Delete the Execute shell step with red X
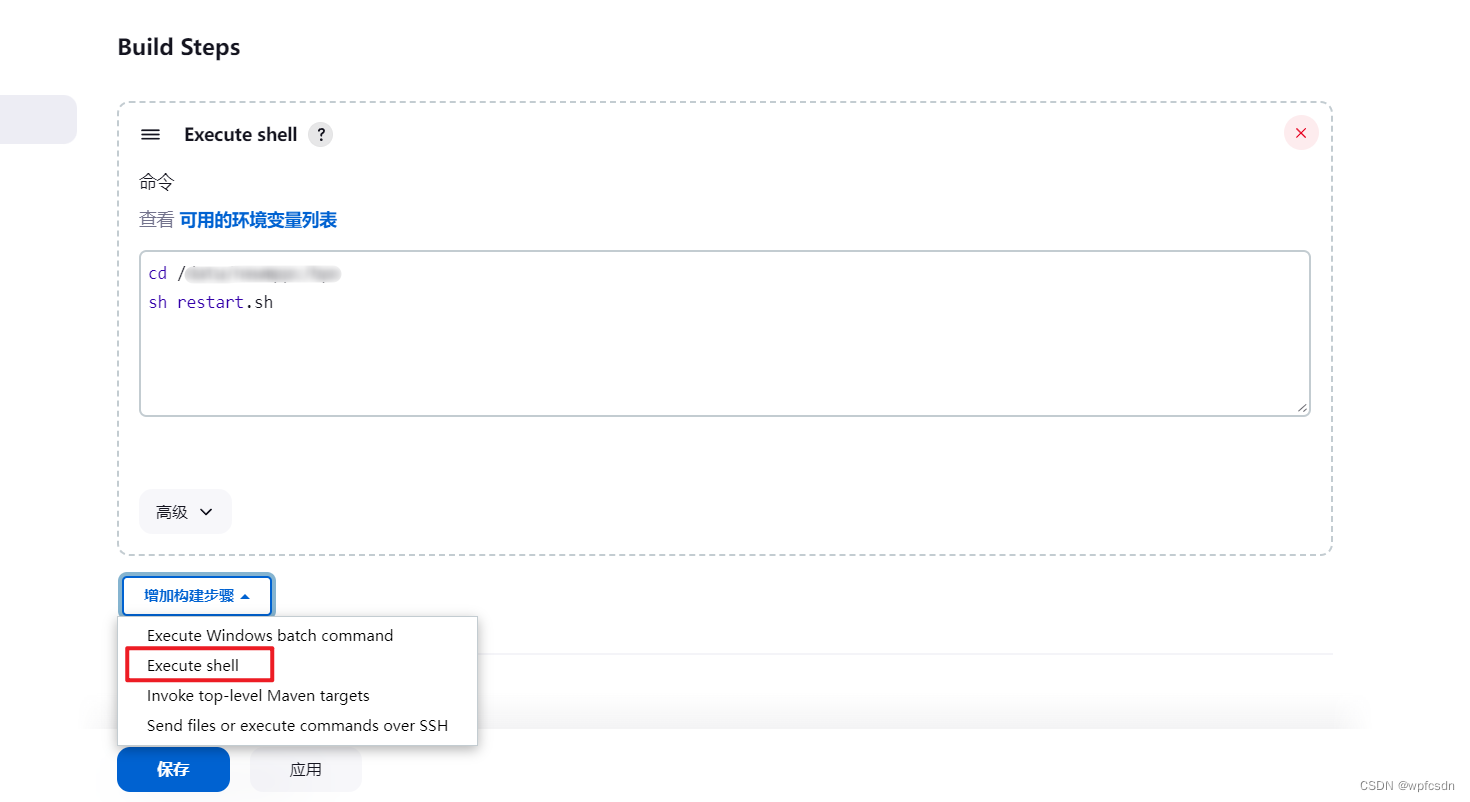 point(1300,132)
